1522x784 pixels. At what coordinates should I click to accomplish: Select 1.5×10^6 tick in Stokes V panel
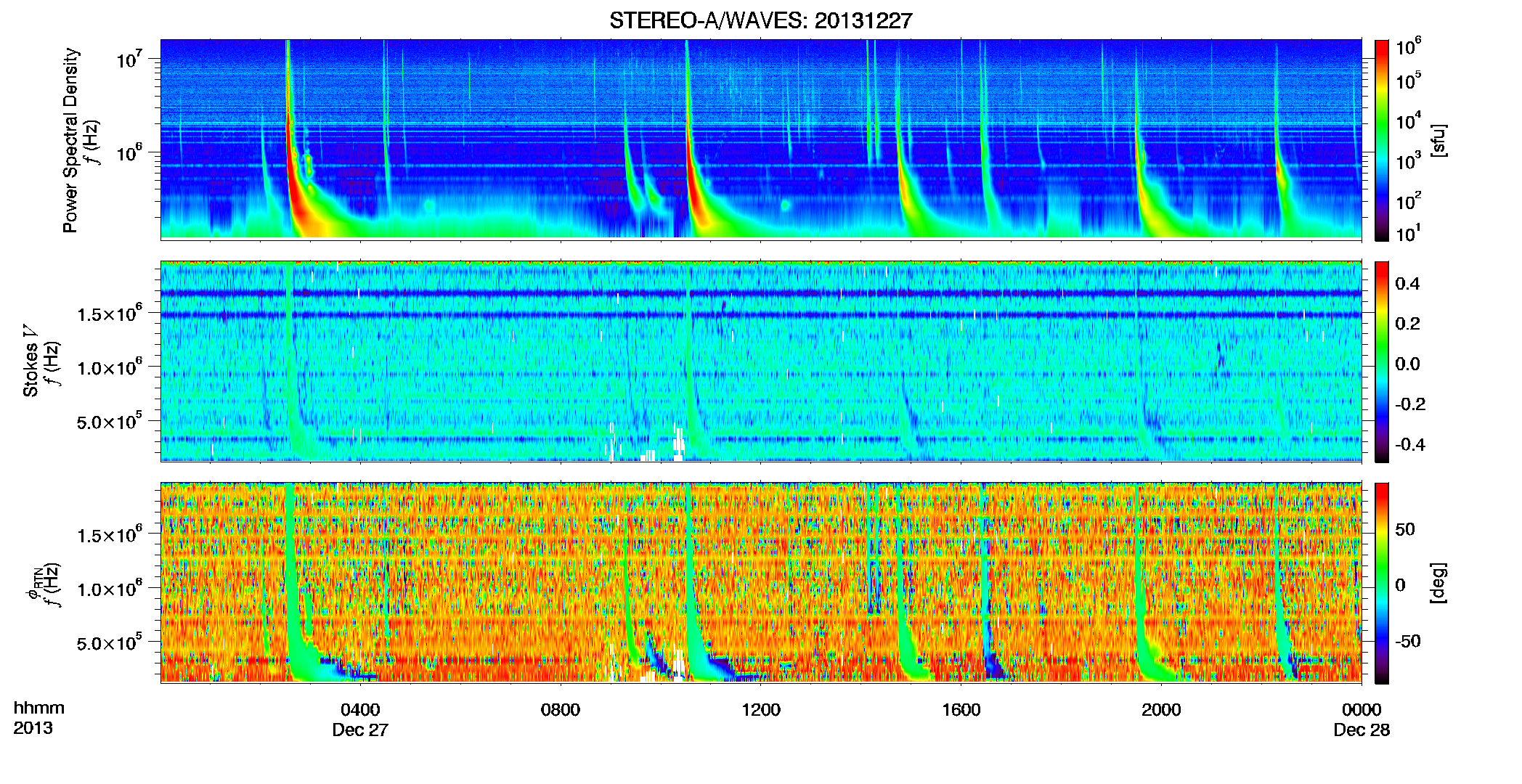click(x=109, y=314)
